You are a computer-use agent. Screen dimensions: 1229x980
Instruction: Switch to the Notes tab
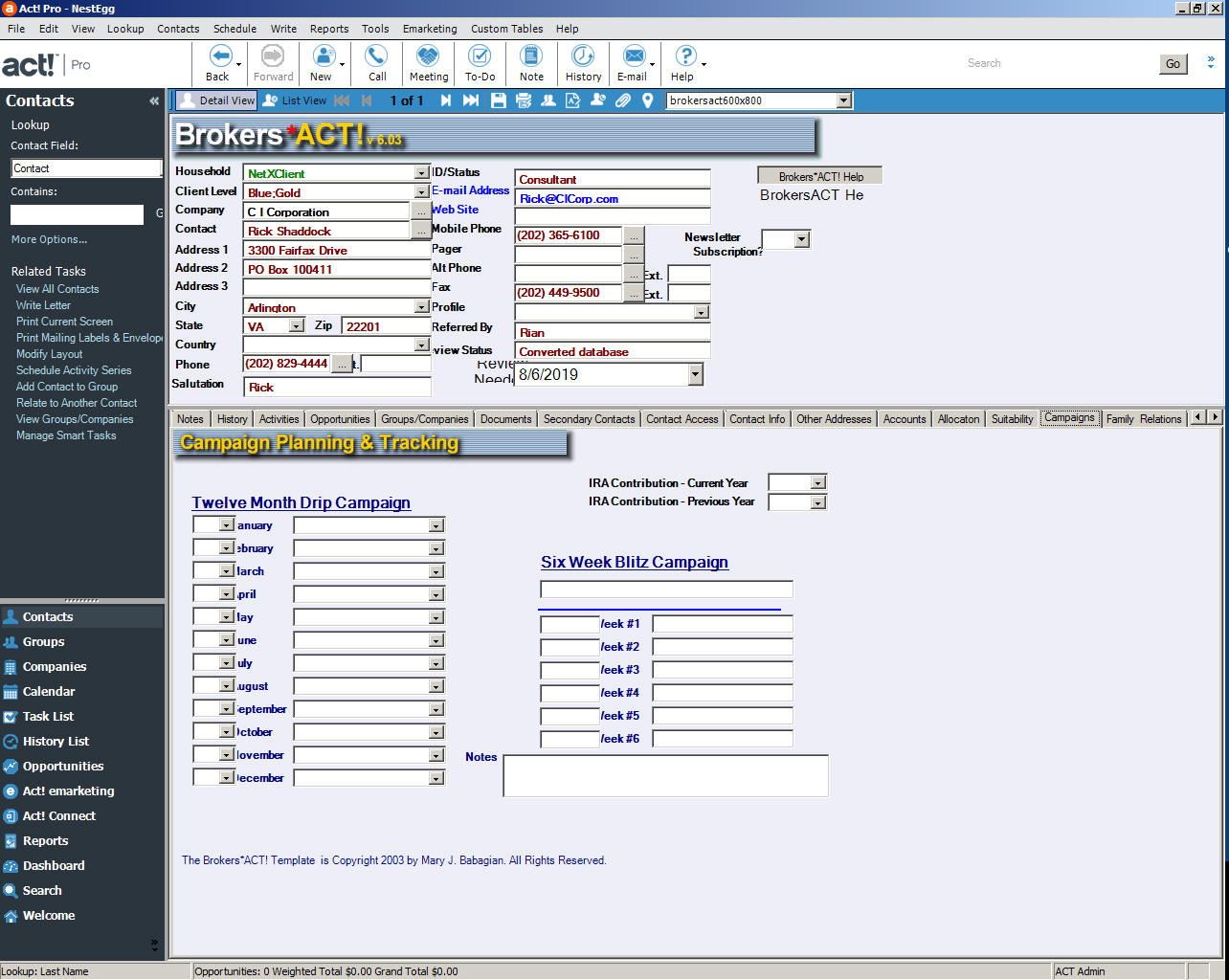point(190,419)
